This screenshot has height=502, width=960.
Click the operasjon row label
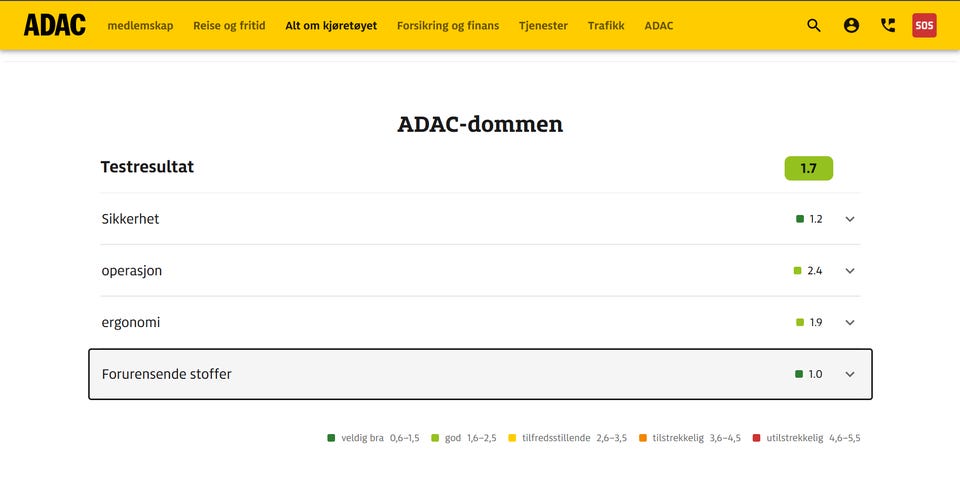132,271
